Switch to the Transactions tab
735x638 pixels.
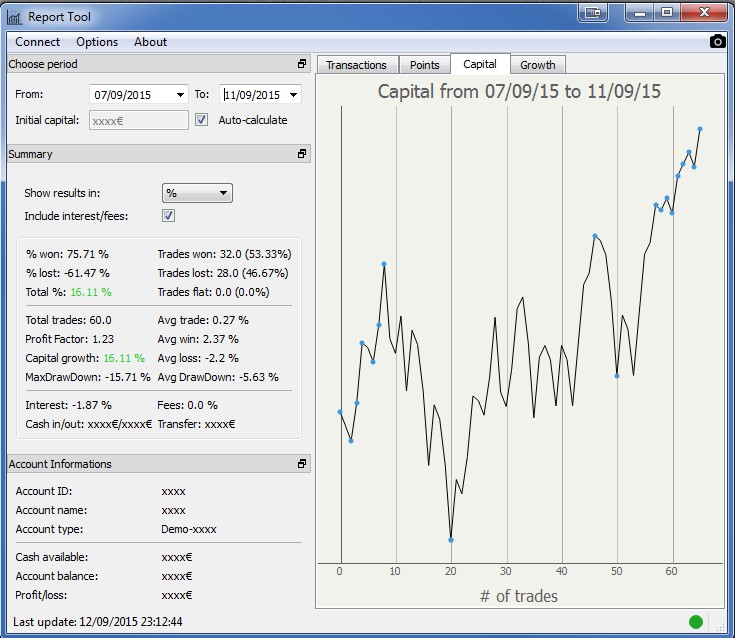click(356, 65)
